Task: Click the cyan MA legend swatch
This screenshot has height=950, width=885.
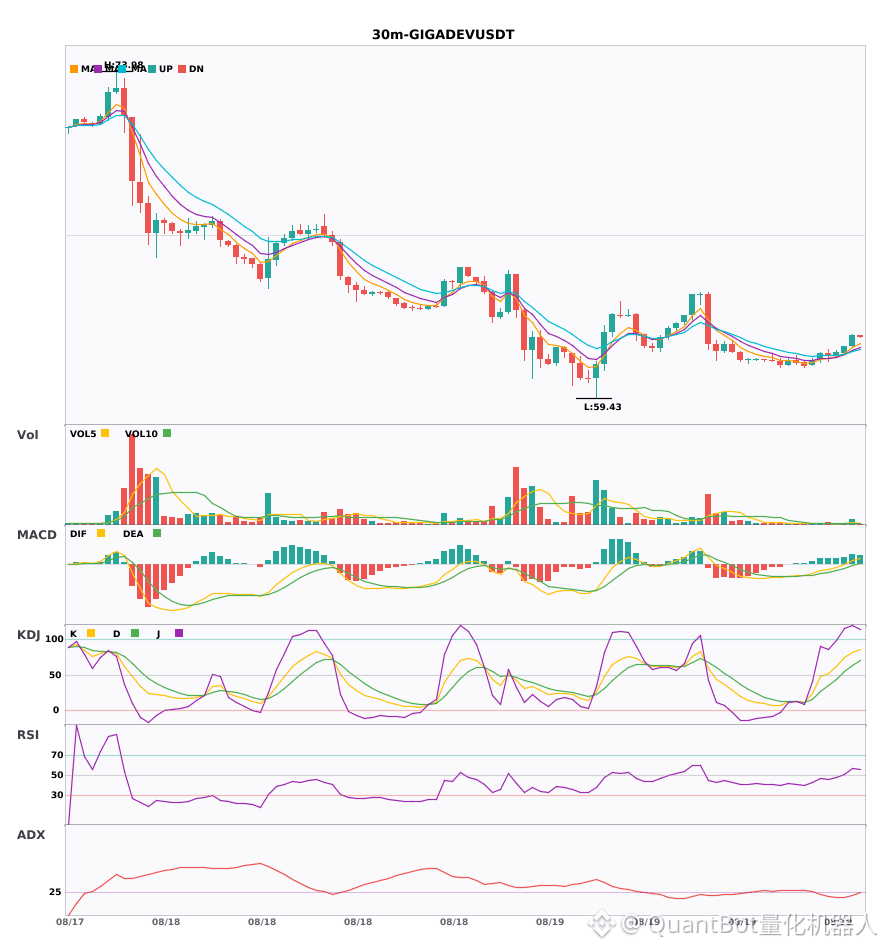Action: tap(122, 69)
